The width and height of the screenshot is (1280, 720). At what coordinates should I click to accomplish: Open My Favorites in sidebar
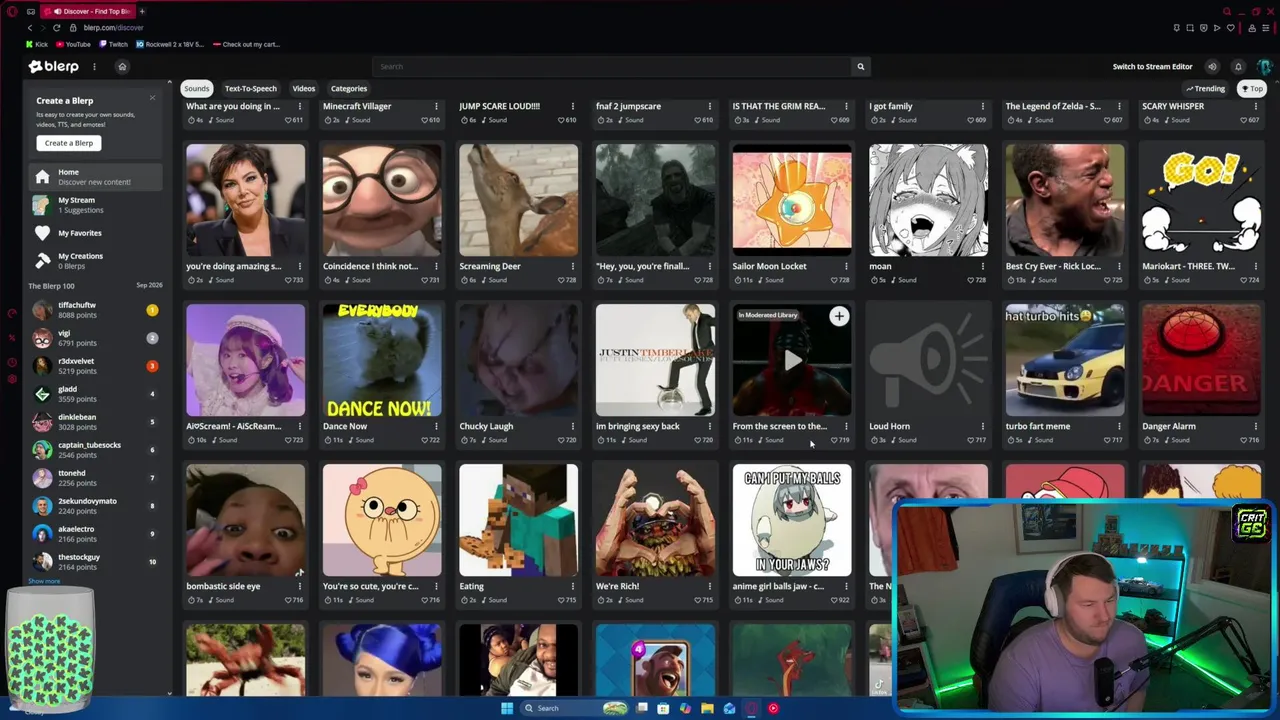point(95,233)
